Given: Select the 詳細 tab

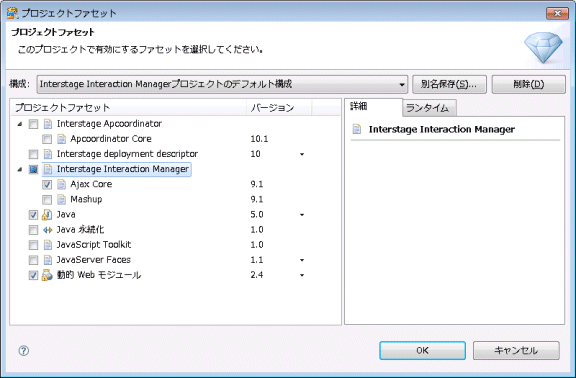Looking at the screenshot, I should coord(373,107).
